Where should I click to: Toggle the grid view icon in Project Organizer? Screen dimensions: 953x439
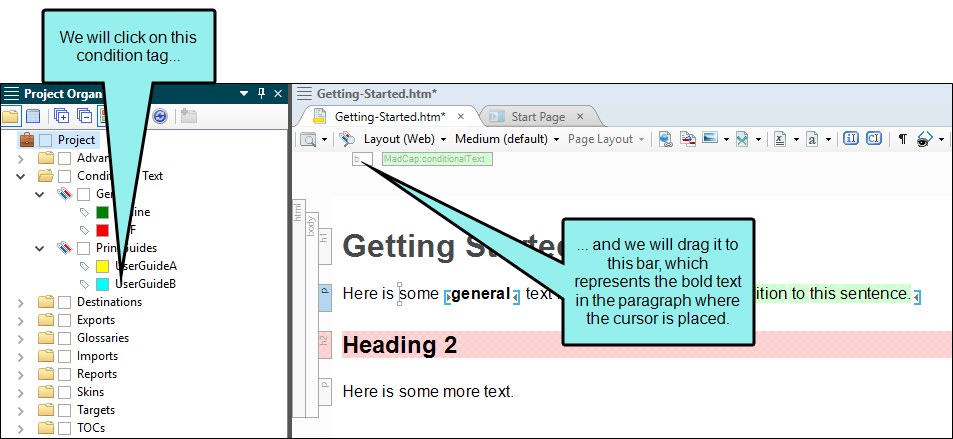click(x=32, y=116)
